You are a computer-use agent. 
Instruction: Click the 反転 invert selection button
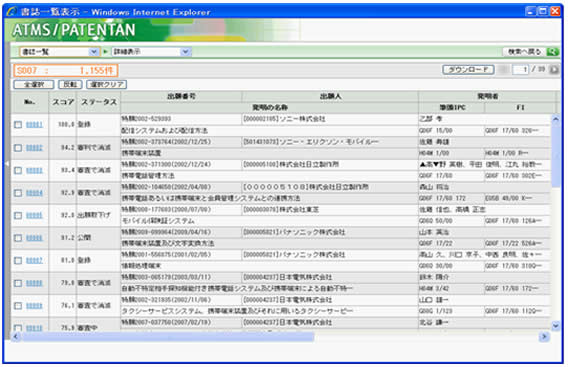(x=70, y=84)
